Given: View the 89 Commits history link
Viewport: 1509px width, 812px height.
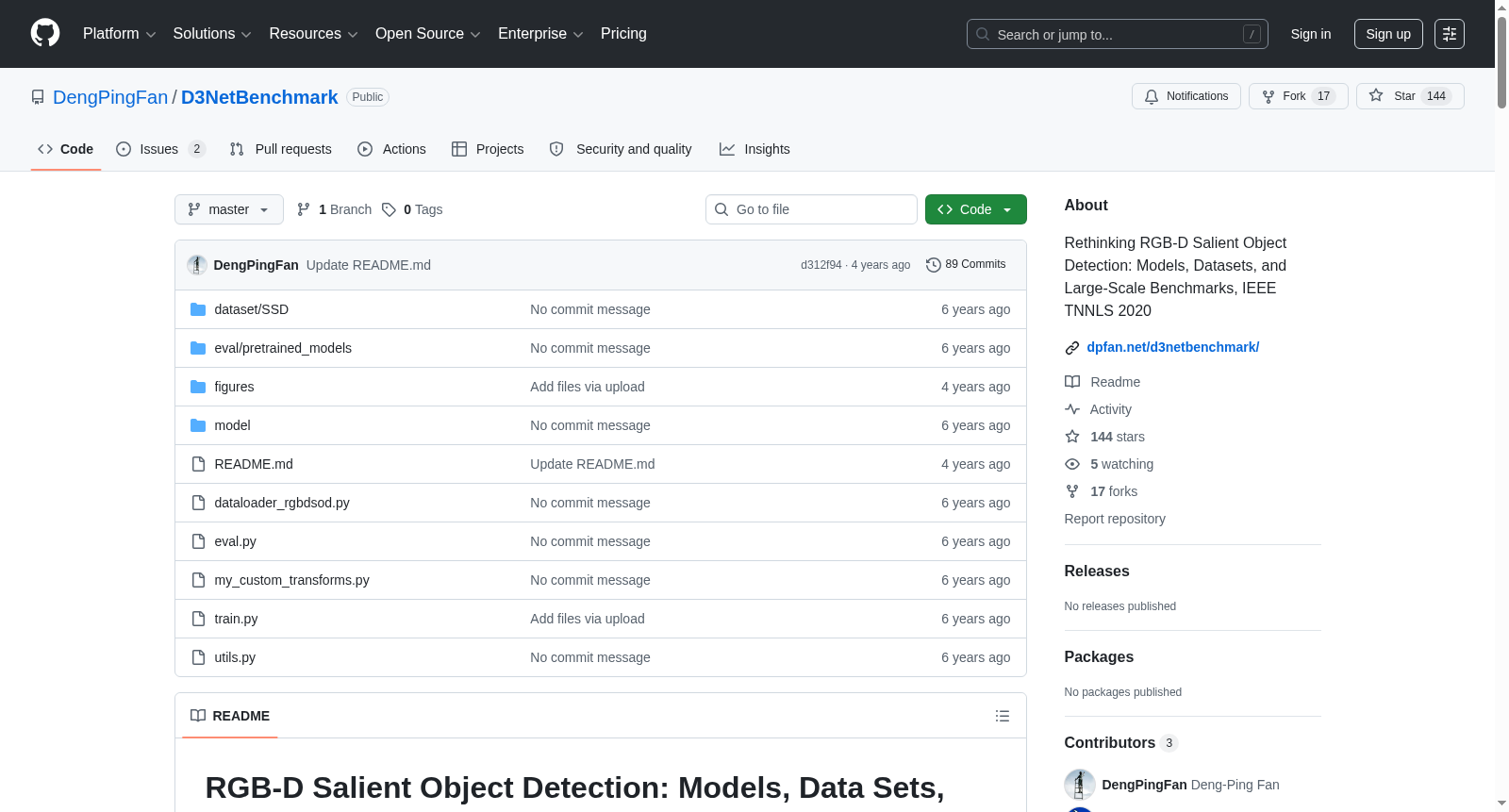Looking at the screenshot, I should tap(966, 265).
